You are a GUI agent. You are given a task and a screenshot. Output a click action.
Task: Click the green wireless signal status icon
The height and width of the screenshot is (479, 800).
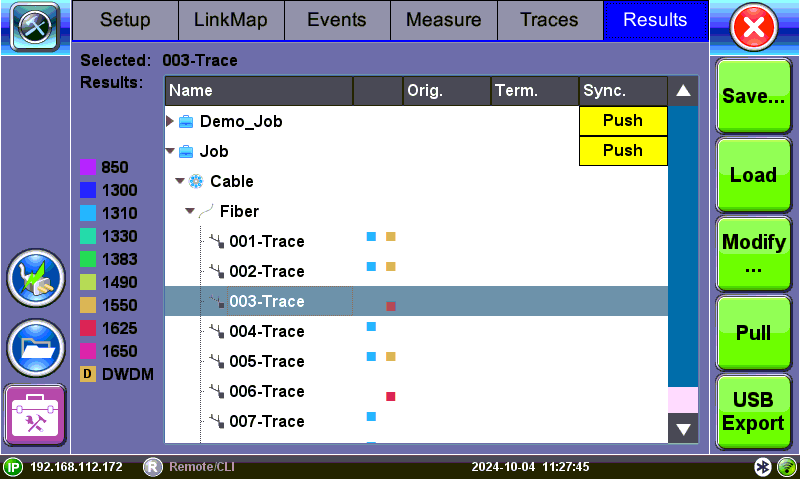(785, 467)
